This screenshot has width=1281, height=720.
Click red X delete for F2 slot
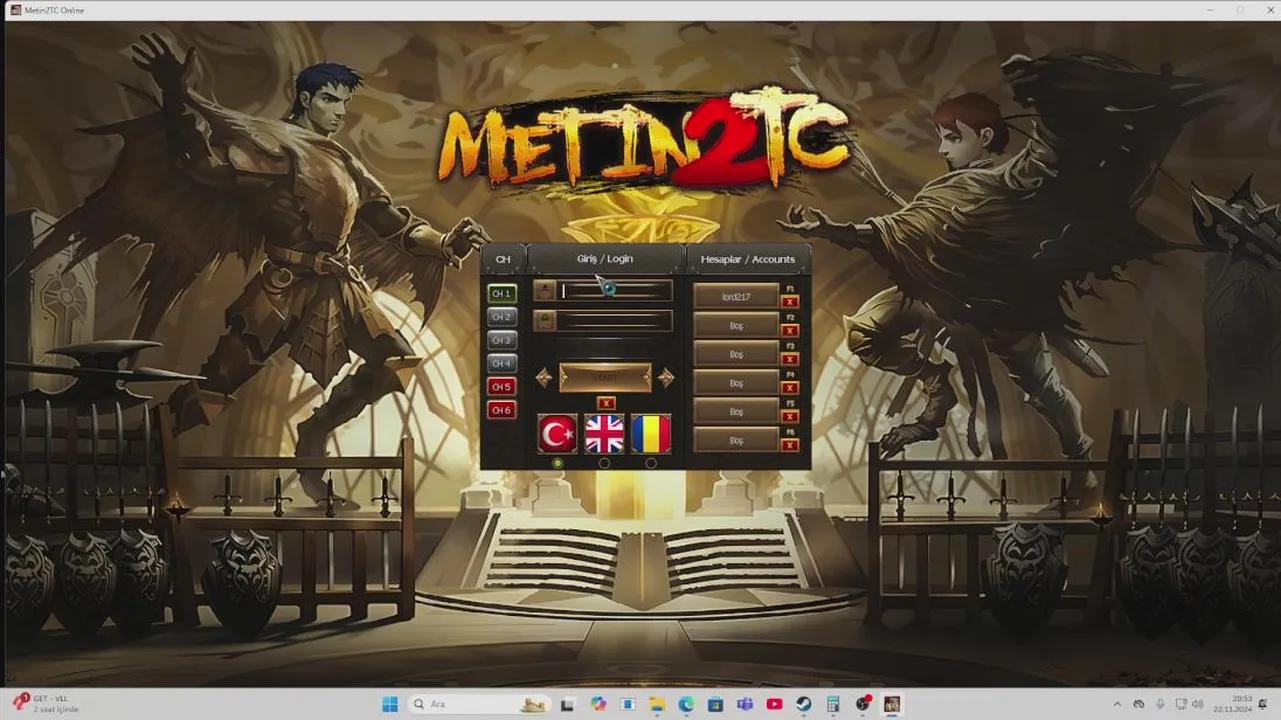(790, 331)
